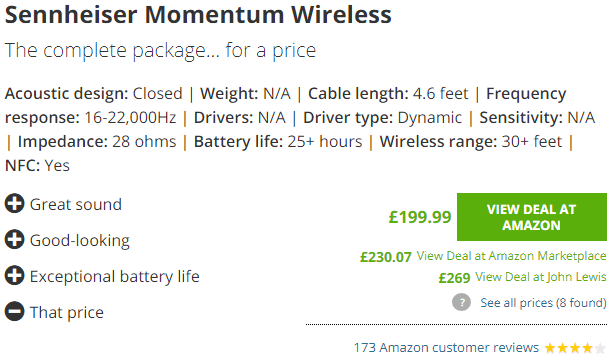Click the empty fifth review star
The image size is (613, 363).
pos(600,347)
